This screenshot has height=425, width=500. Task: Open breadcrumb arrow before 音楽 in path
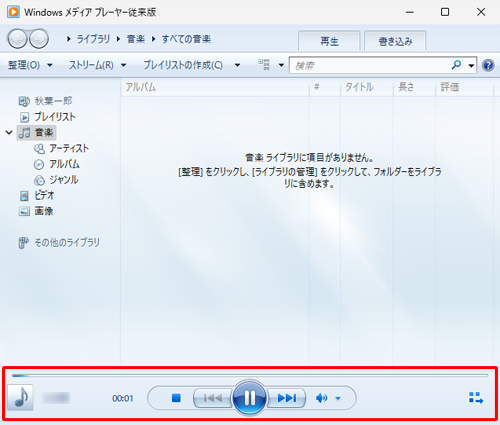pos(118,39)
